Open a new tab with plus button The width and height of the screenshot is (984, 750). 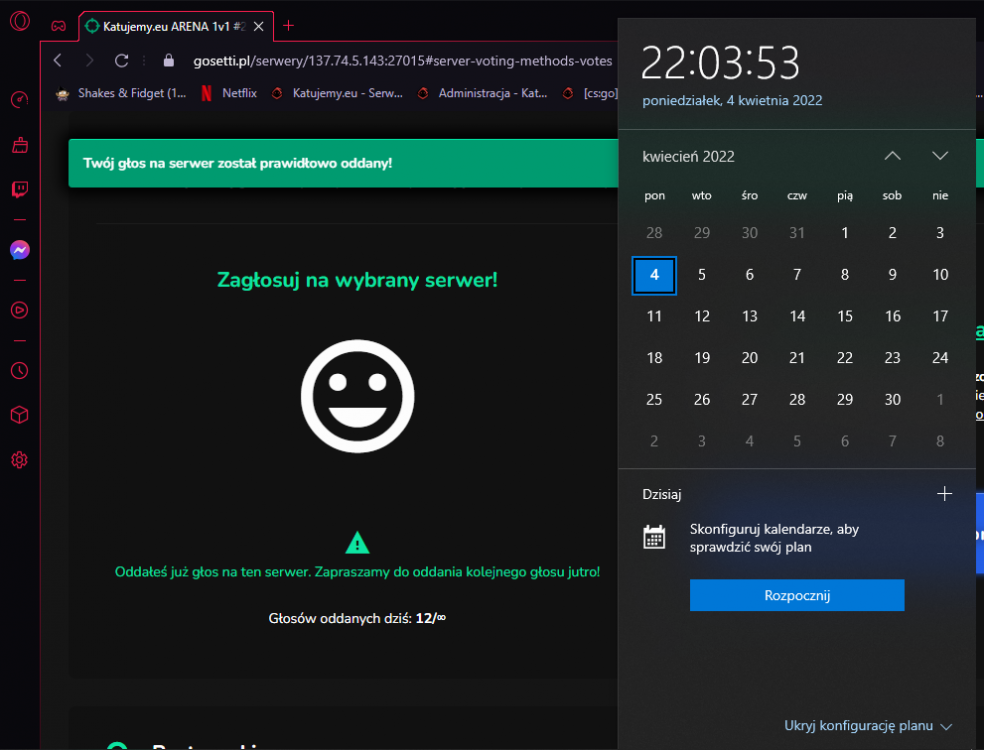(288, 26)
